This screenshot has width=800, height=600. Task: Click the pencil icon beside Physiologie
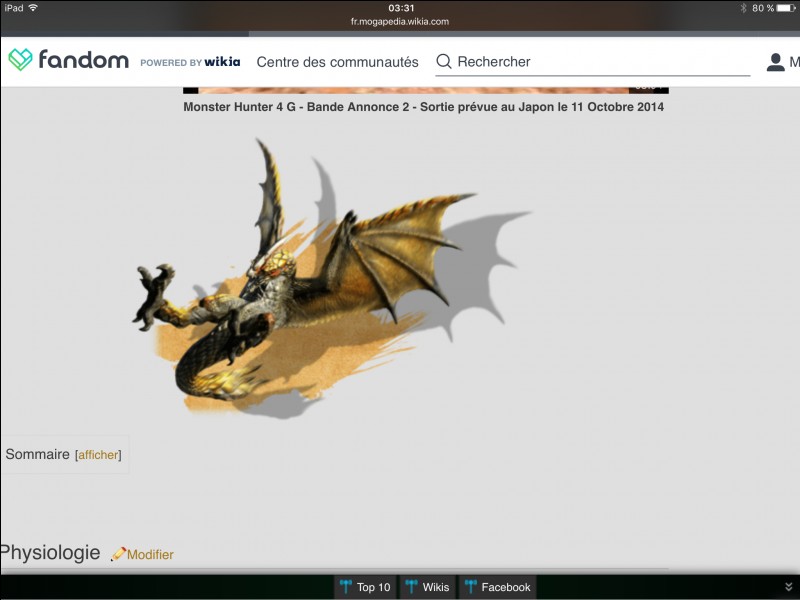(118, 554)
